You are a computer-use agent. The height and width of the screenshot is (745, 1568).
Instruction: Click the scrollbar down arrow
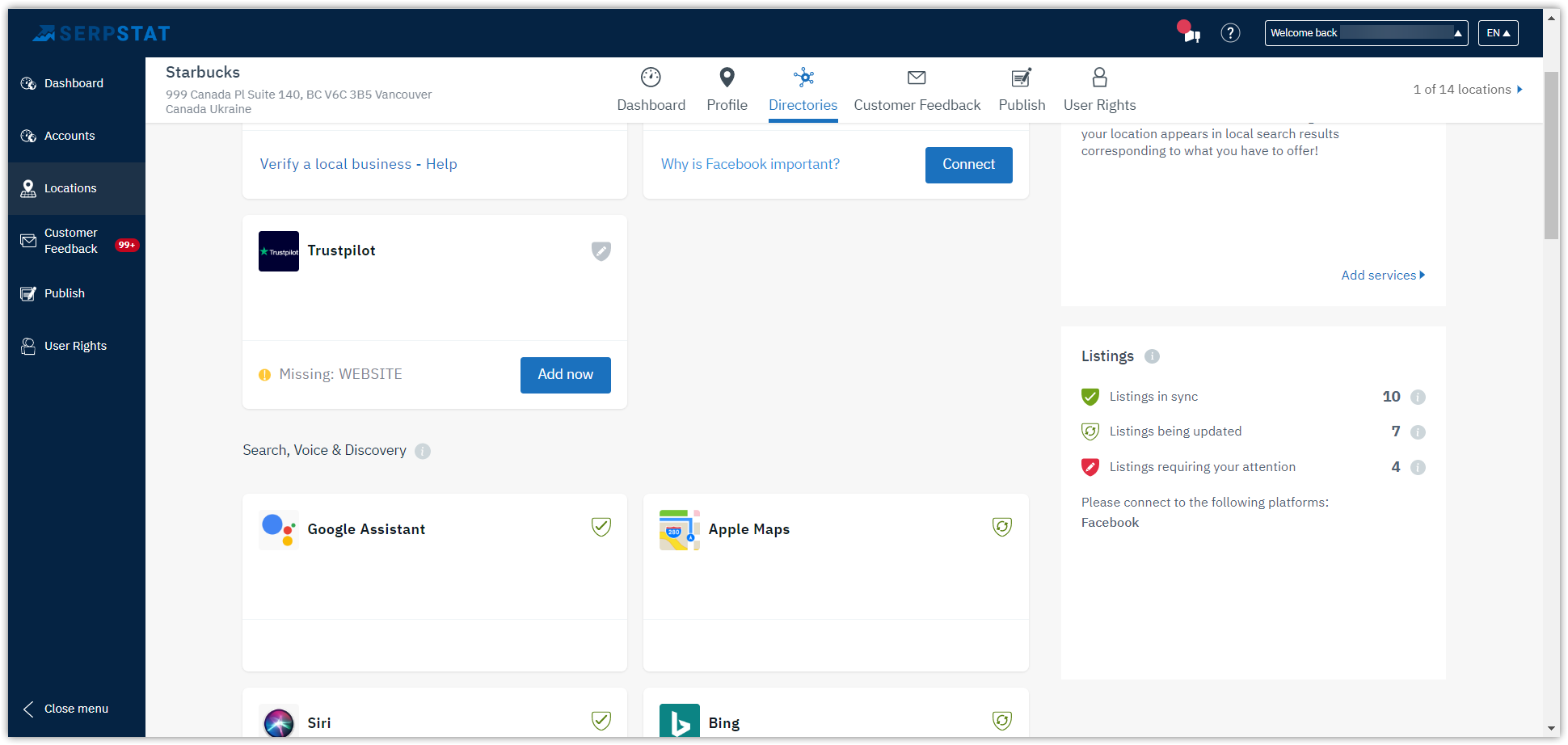coord(1551,728)
